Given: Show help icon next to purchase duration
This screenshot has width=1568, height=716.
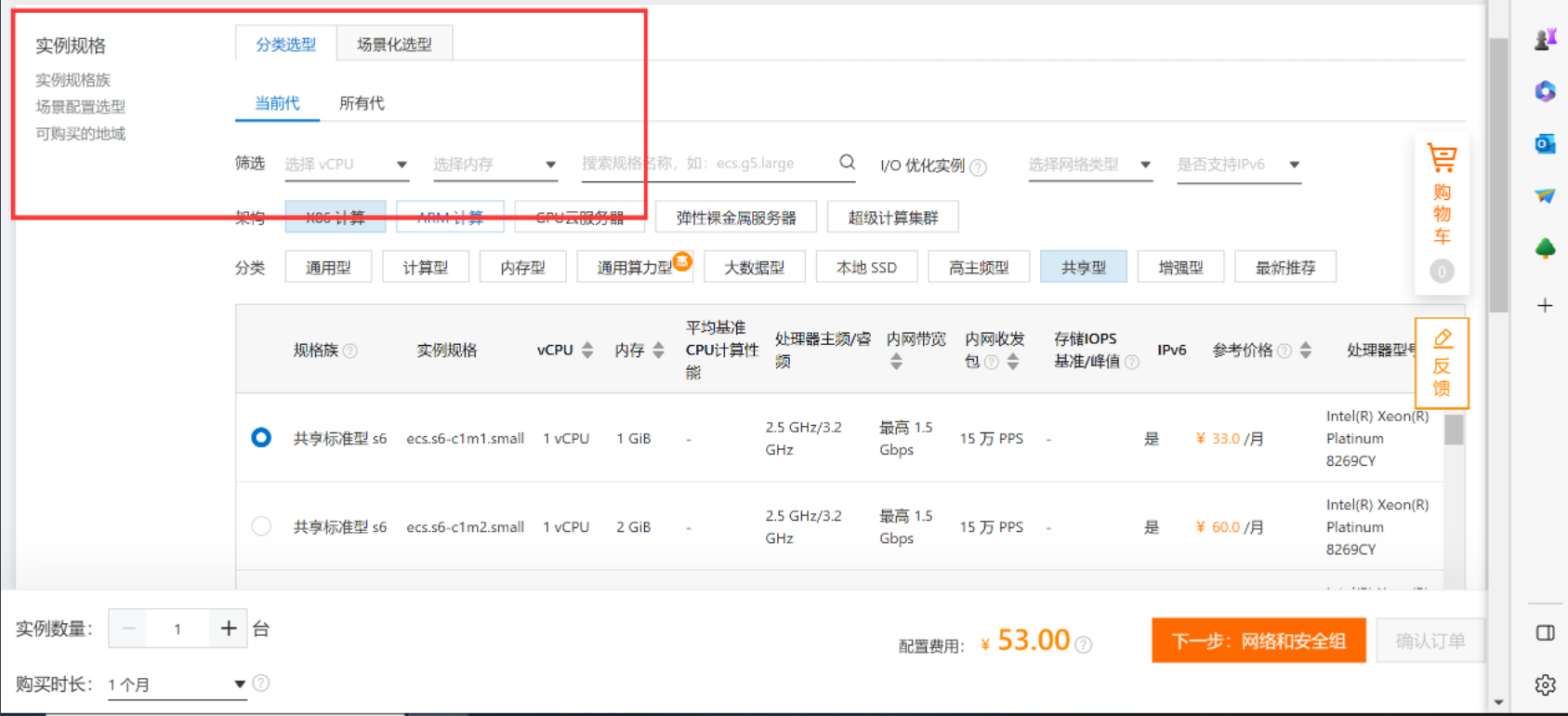Looking at the screenshot, I should [x=261, y=683].
